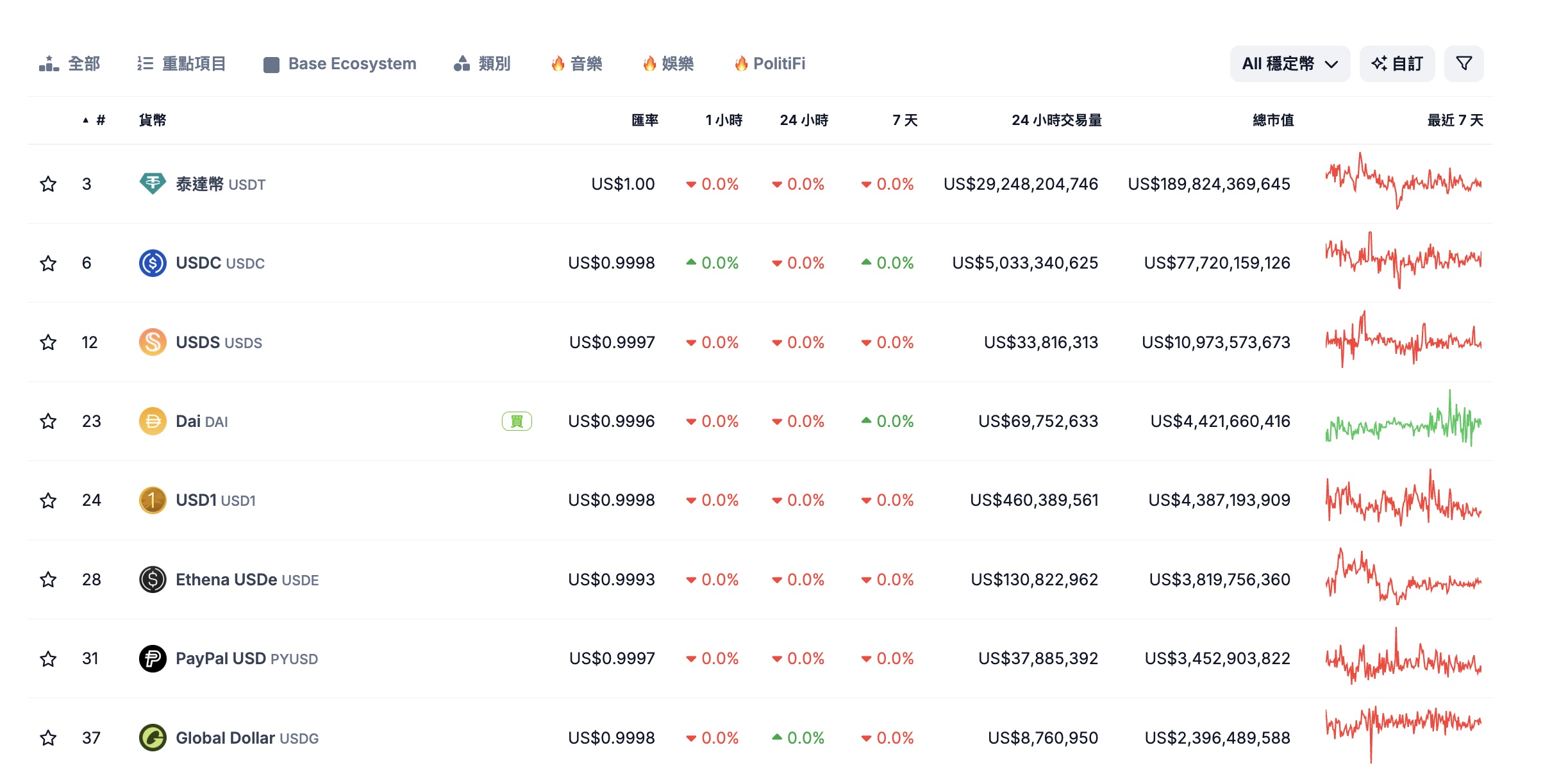This screenshot has width=1568, height=777.
Task: Open USDC coin page link
Action: [x=220, y=263]
